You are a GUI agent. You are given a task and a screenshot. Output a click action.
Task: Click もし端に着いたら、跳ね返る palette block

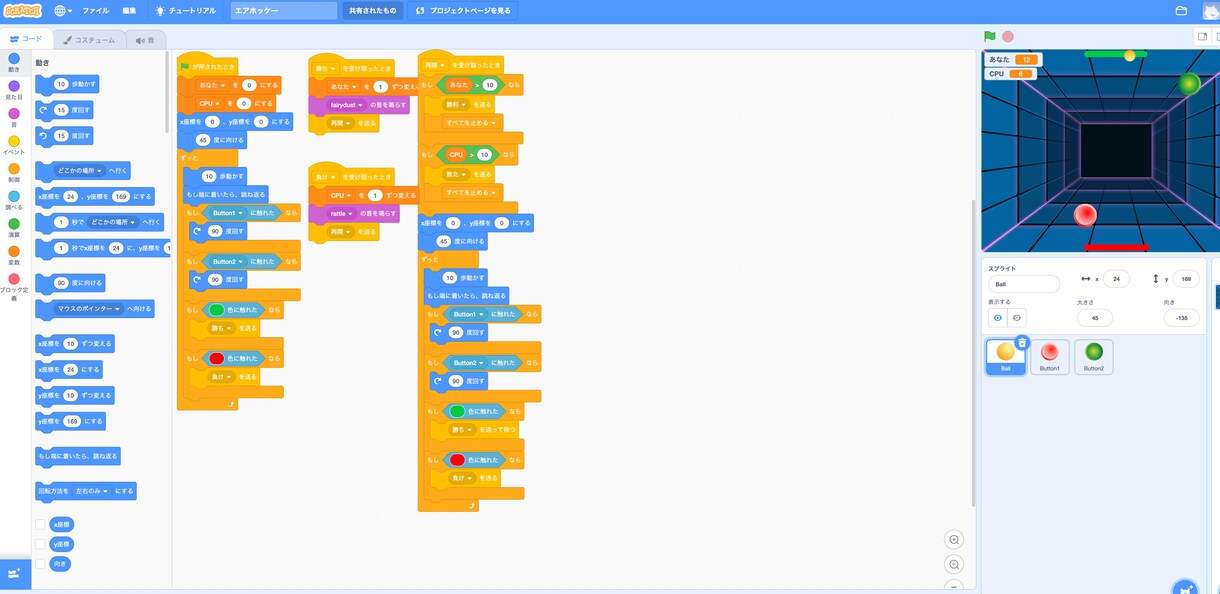pos(78,456)
